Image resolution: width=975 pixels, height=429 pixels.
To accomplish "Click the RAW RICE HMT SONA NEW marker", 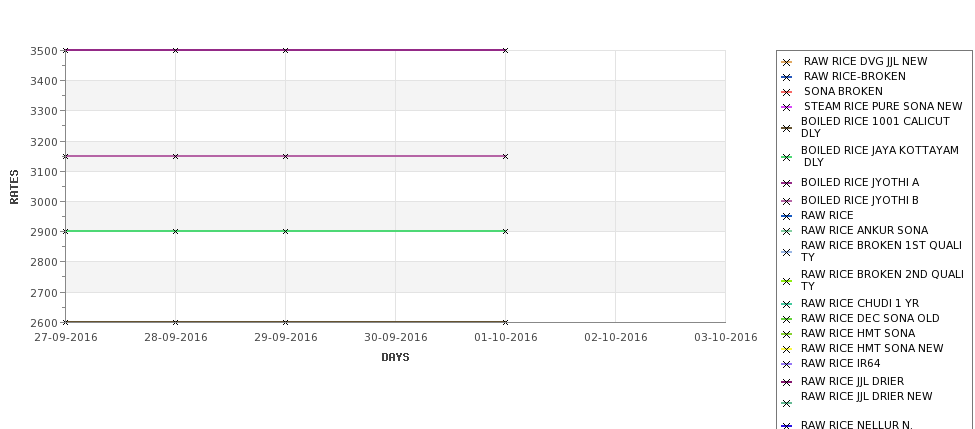I will [x=787, y=349].
